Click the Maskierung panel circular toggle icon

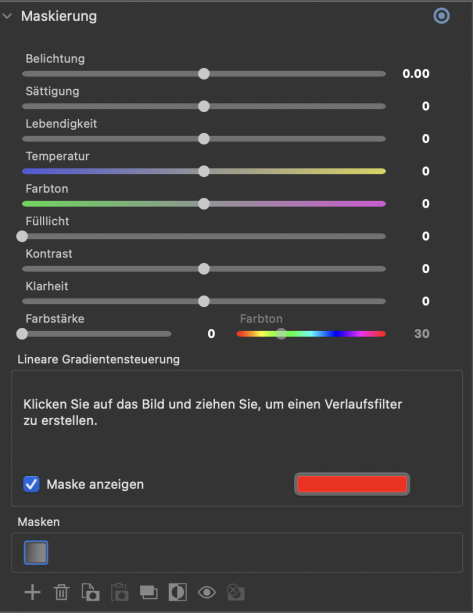pyautogui.click(x=441, y=16)
